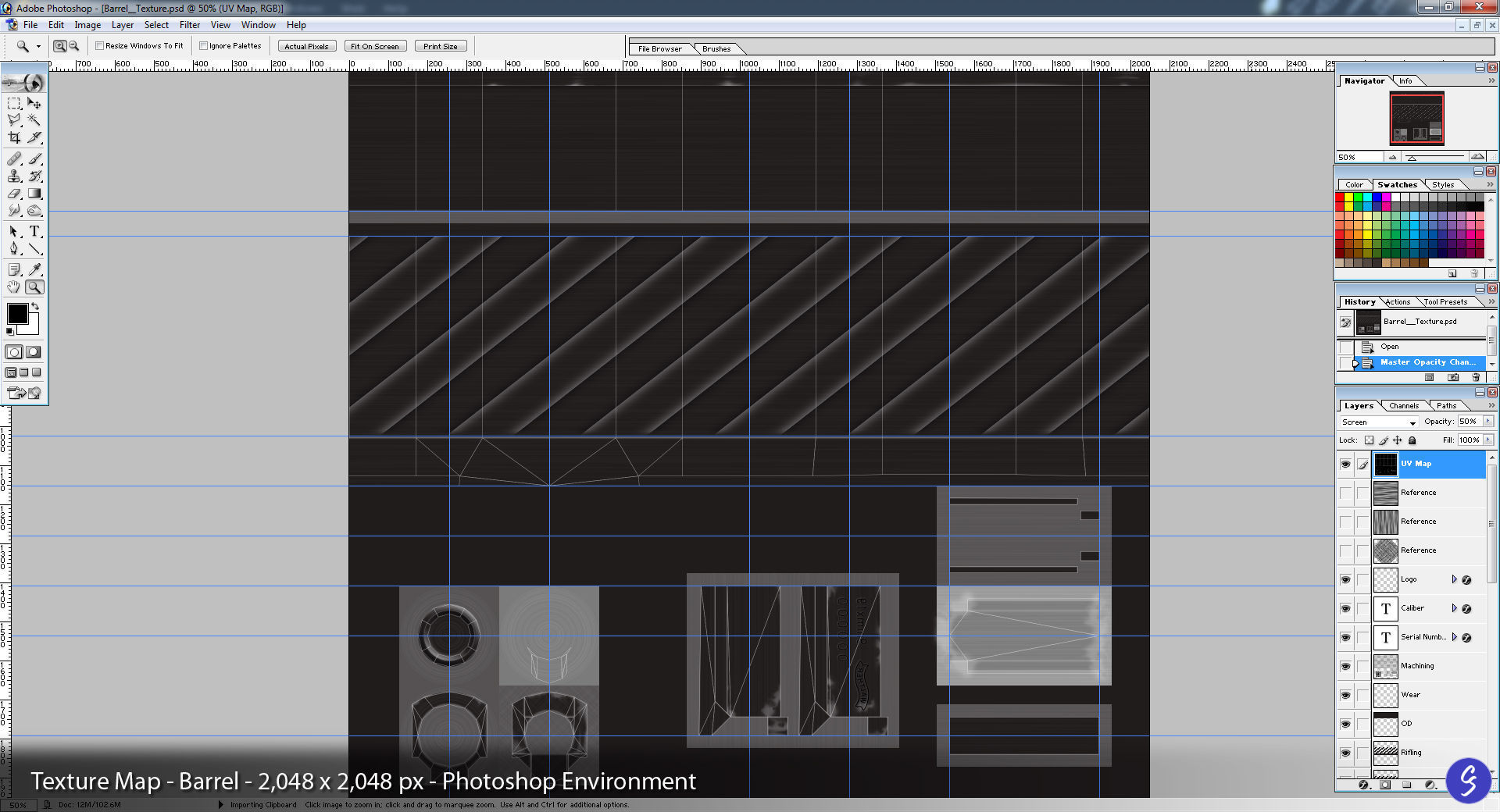
Task: Adjust the Navigator zoom slider
Action: [x=1412, y=158]
